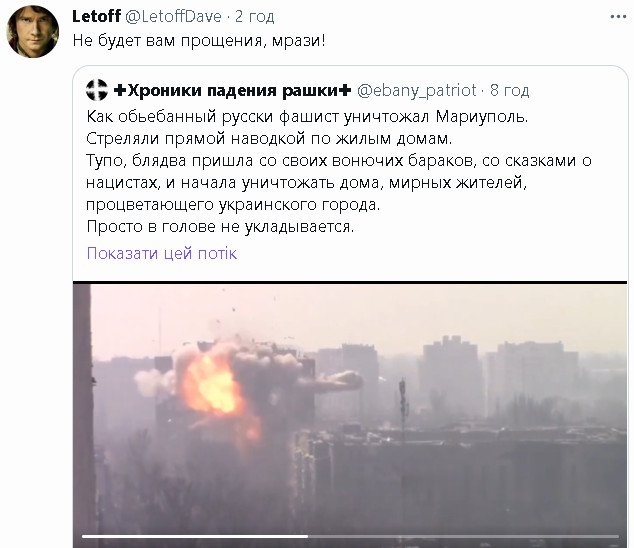Click the @ebany_patriot handle
634x548 pixels.
click(x=416, y=90)
